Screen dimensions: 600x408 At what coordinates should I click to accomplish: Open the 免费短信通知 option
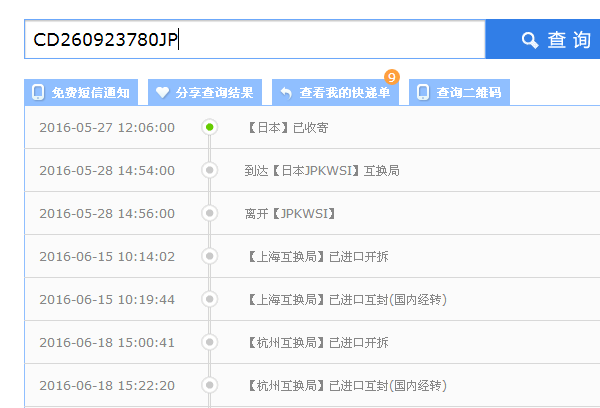coord(90,93)
